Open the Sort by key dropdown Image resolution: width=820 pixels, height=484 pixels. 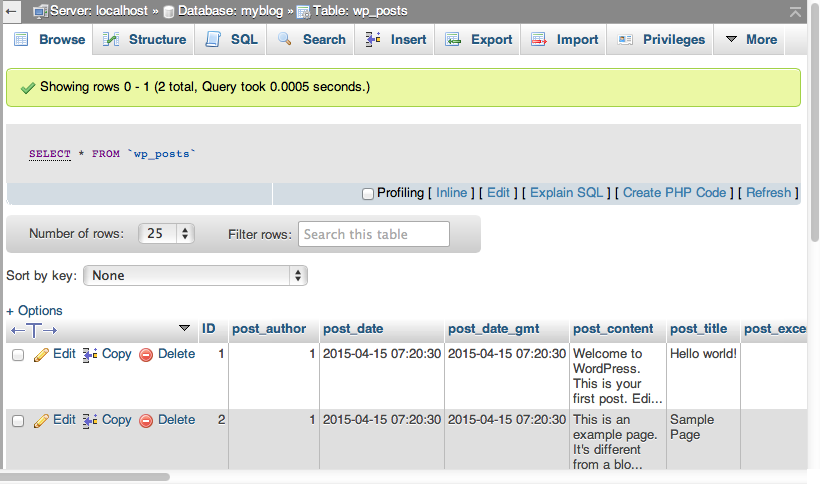click(196, 275)
